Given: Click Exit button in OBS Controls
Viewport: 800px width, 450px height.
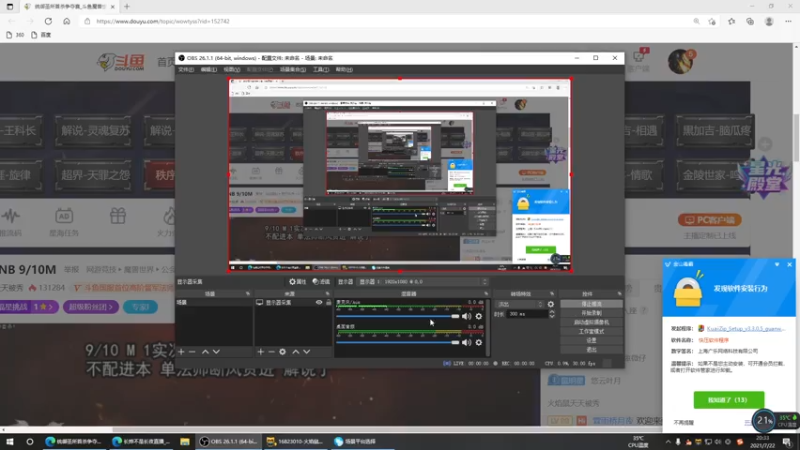Looking at the screenshot, I should (591, 349).
